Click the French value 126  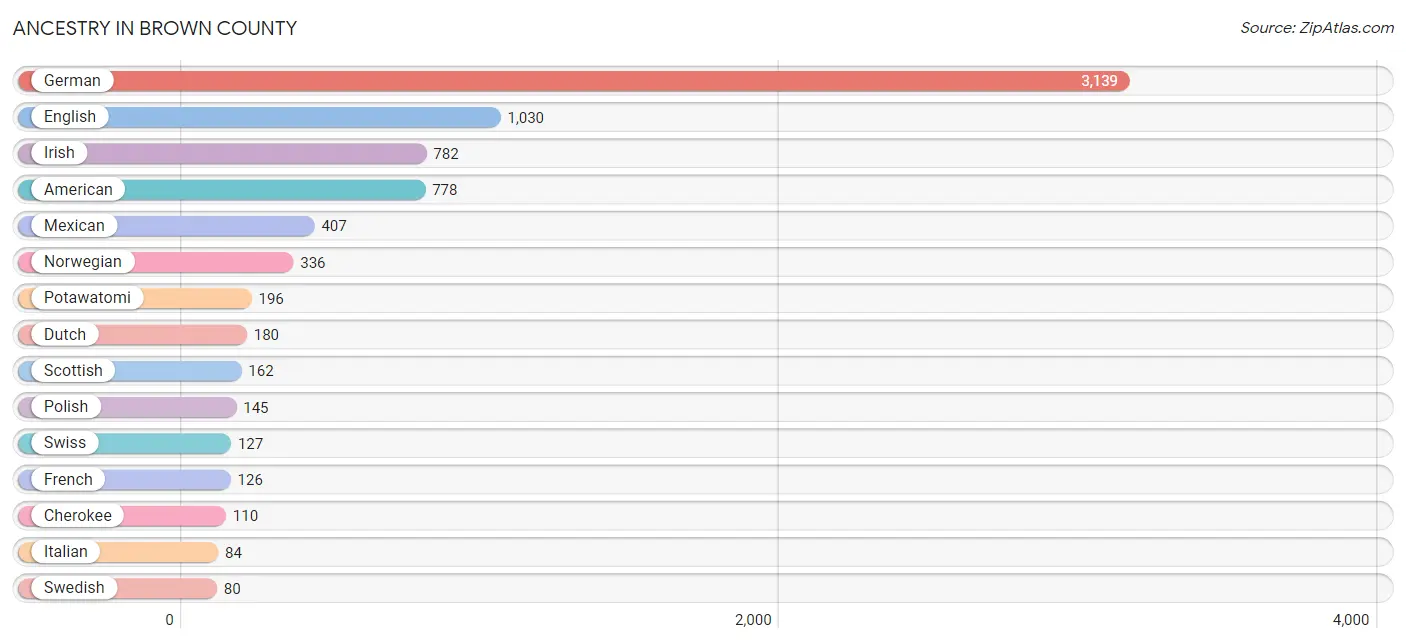coord(250,480)
